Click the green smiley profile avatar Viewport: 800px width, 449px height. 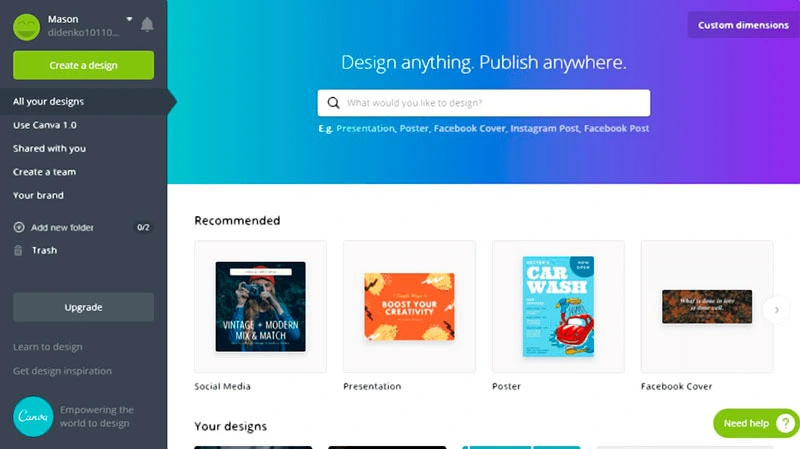(x=27, y=27)
